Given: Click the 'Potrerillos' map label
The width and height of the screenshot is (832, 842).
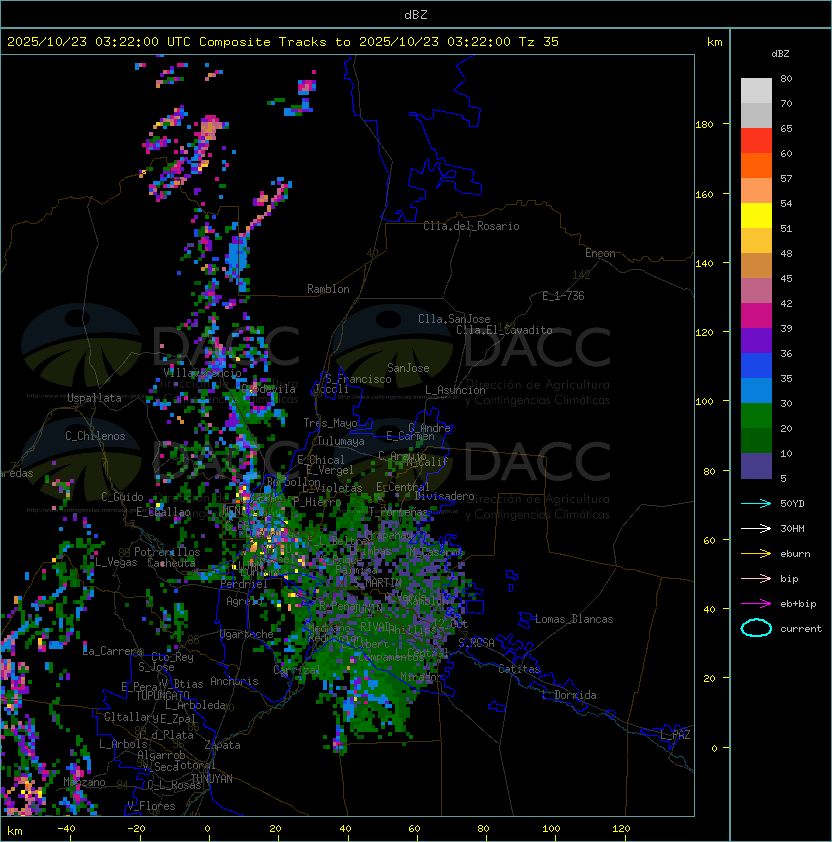Looking at the screenshot, I should click(x=167, y=552).
